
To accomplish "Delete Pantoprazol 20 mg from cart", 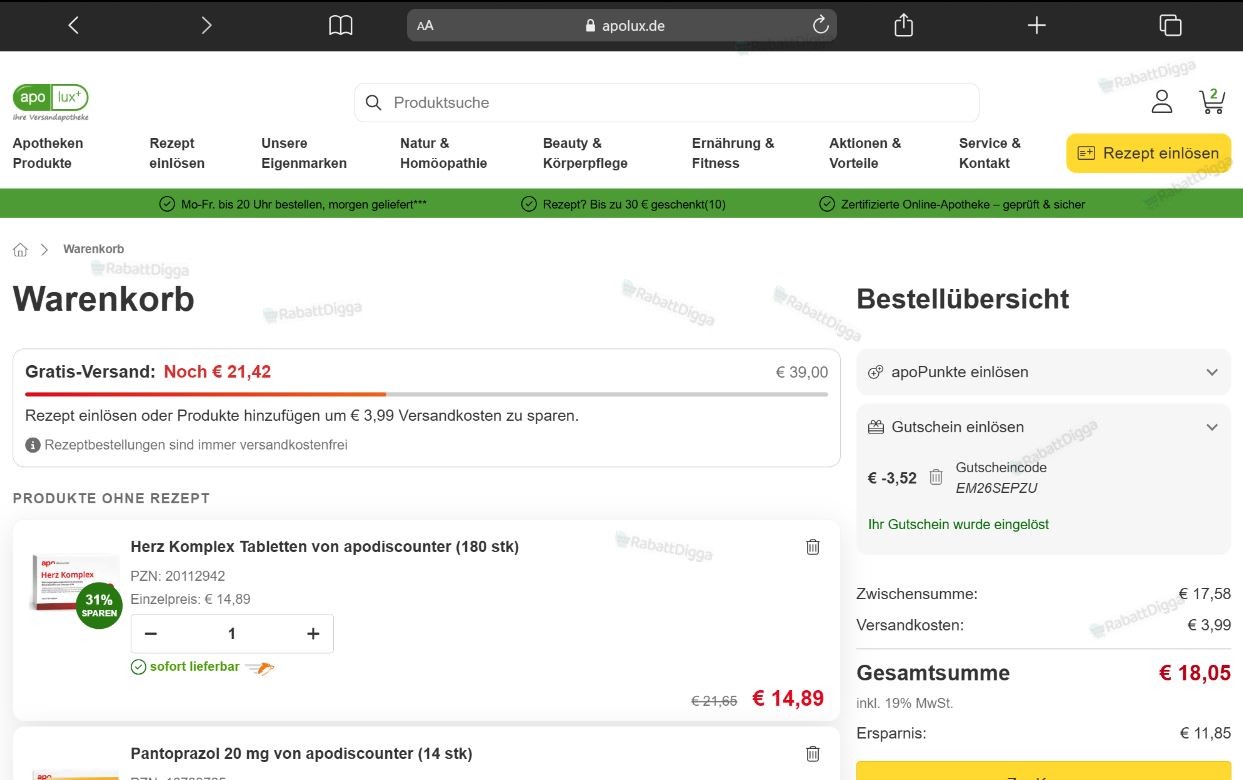I will pos(813,753).
